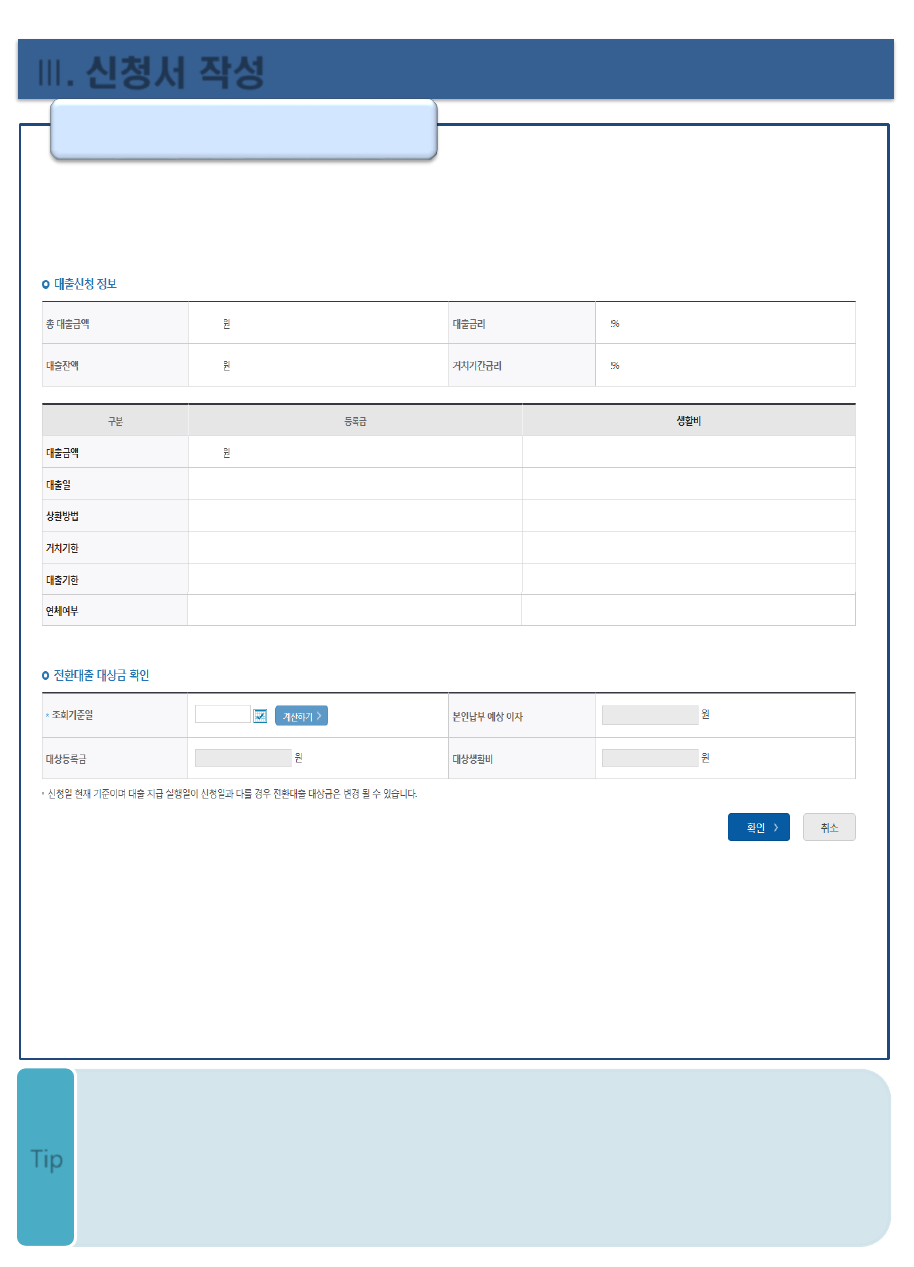Click the Ⅲ. 신청서 작성 title
The image size is (914, 1267).
point(151,72)
